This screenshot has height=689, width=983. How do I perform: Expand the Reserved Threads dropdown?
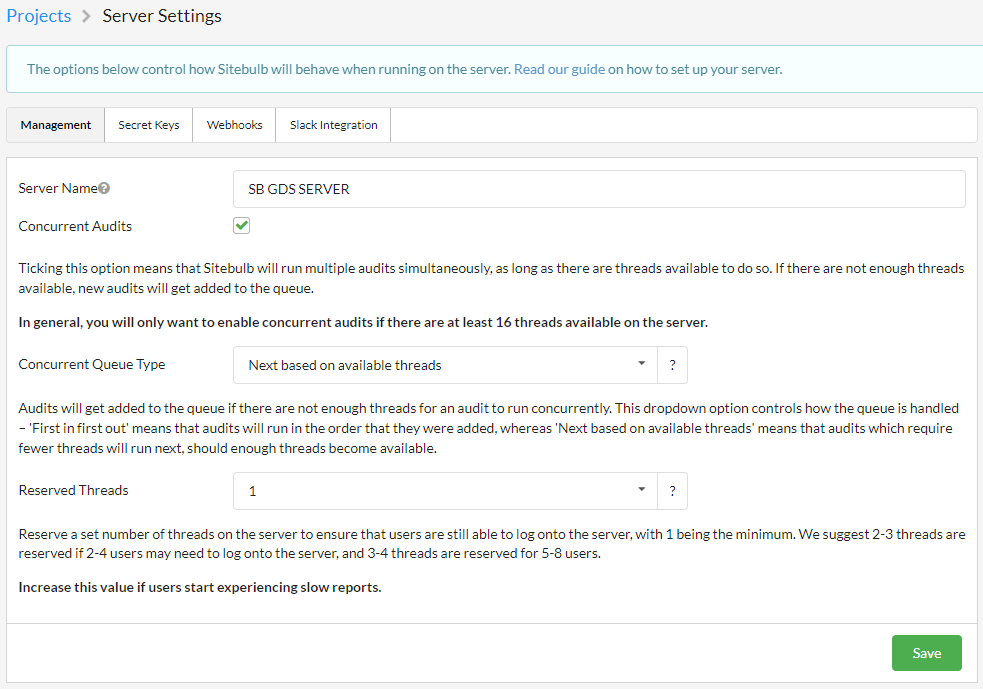(445, 491)
